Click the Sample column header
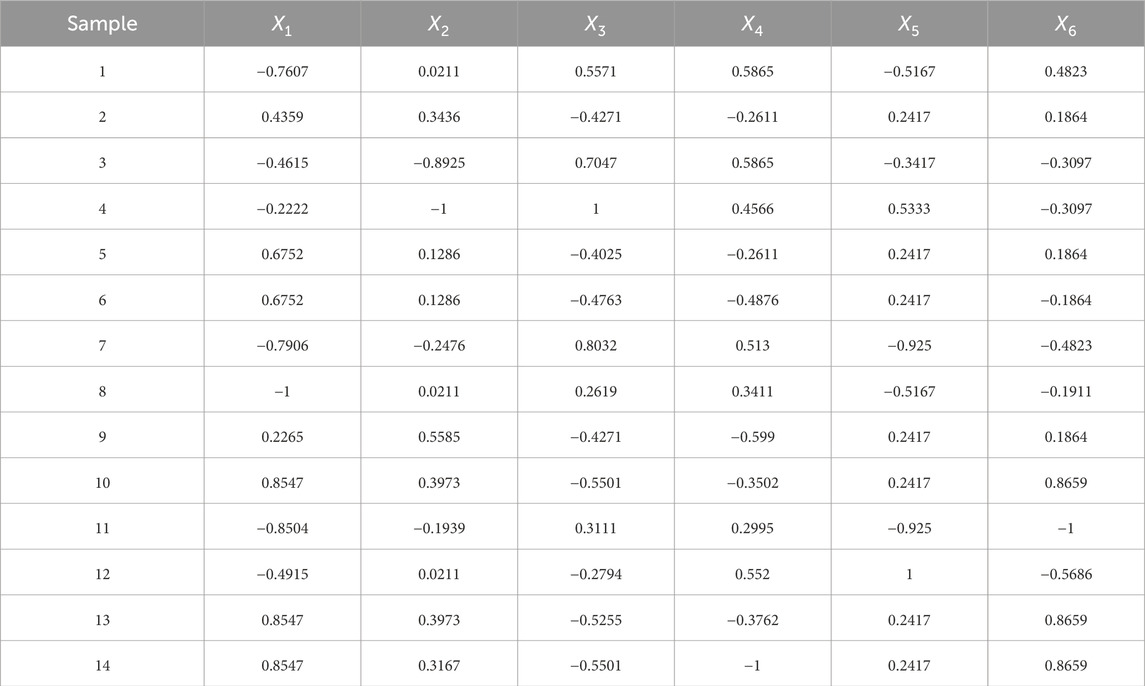 (102, 24)
